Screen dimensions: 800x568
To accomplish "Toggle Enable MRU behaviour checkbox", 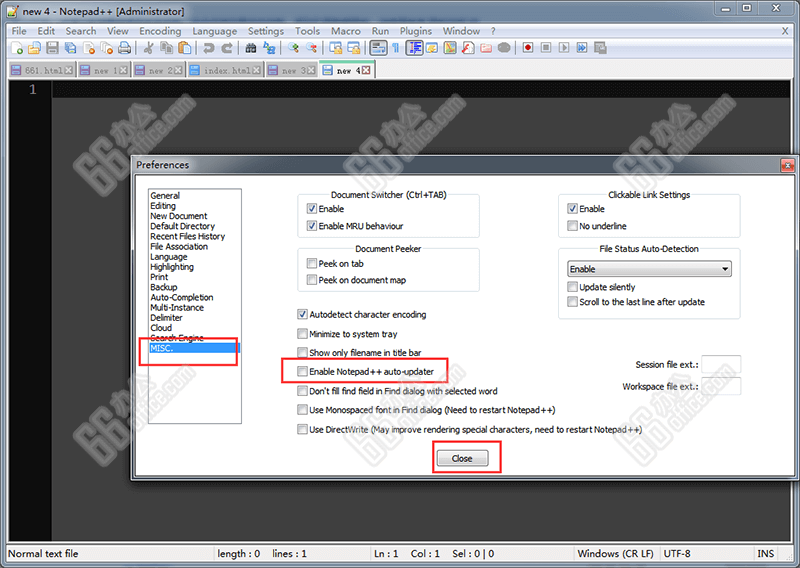I will click(312, 226).
